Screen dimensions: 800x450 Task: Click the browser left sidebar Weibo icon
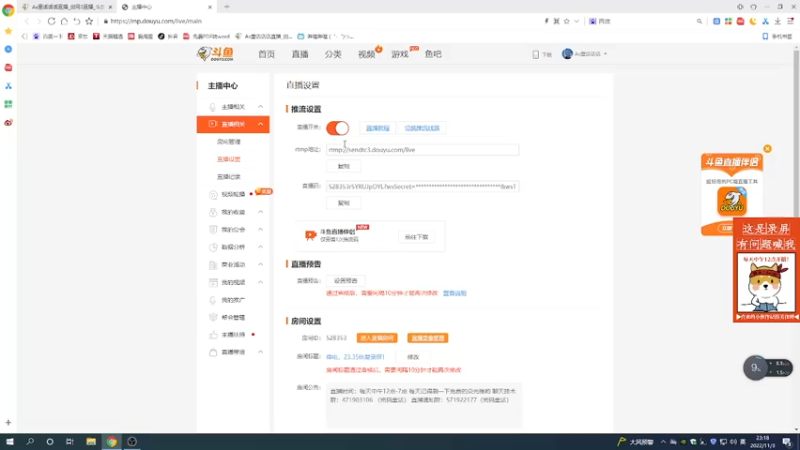(x=8, y=122)
